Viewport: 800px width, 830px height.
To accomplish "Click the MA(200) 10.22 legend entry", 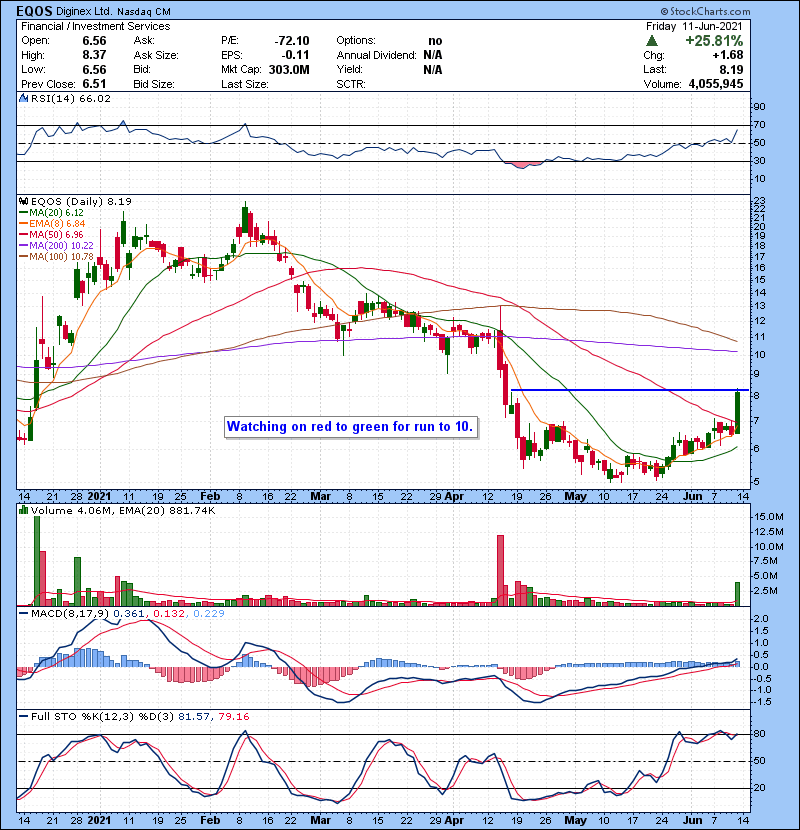I will coord(61,246).
